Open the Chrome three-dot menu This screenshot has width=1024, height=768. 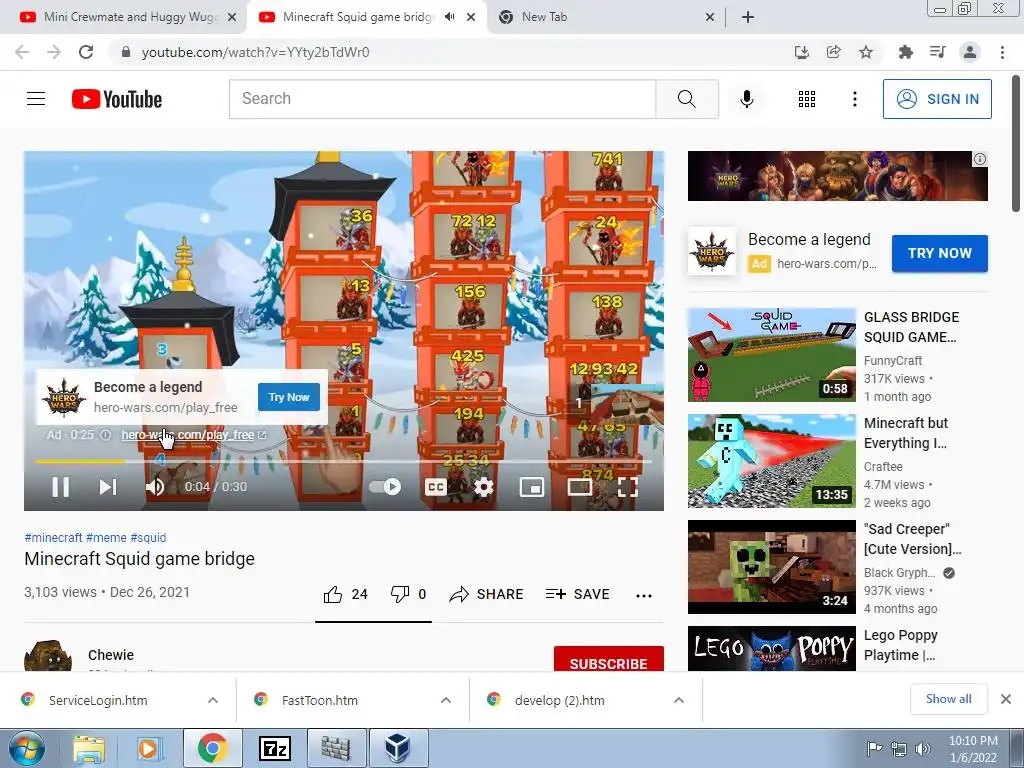[x=1002, y=52]
